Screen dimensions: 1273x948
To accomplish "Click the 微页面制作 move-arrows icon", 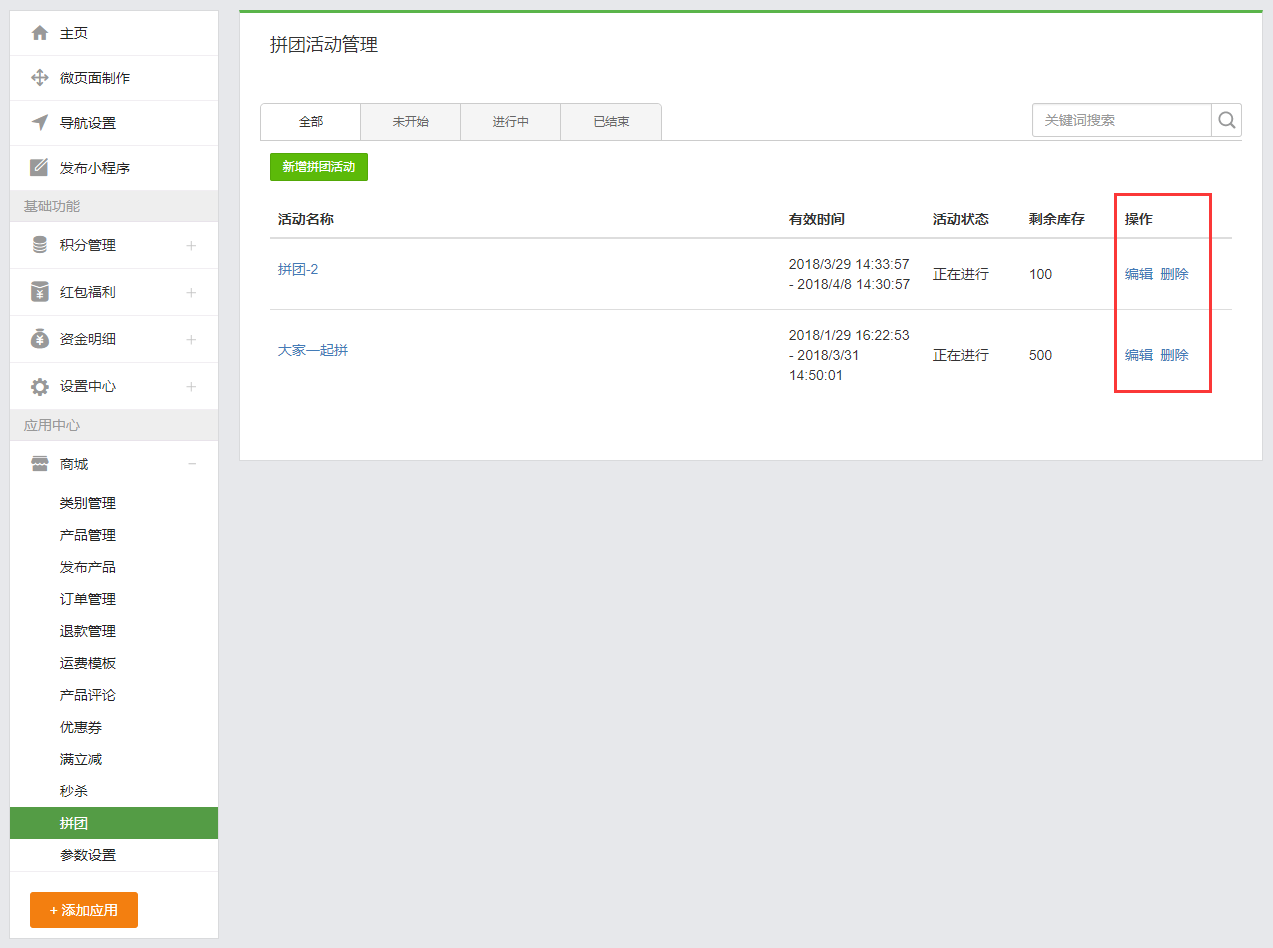I will pyautogui.click(x=40, y=78).
